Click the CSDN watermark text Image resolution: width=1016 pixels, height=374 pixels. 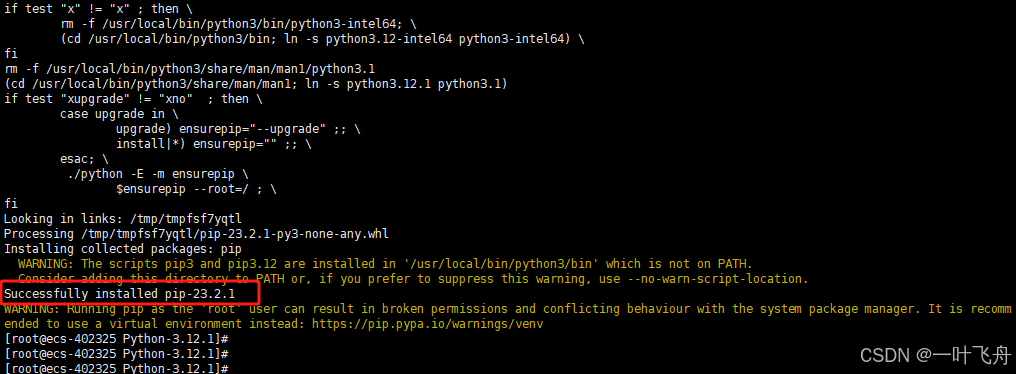[x=935, y=355]
